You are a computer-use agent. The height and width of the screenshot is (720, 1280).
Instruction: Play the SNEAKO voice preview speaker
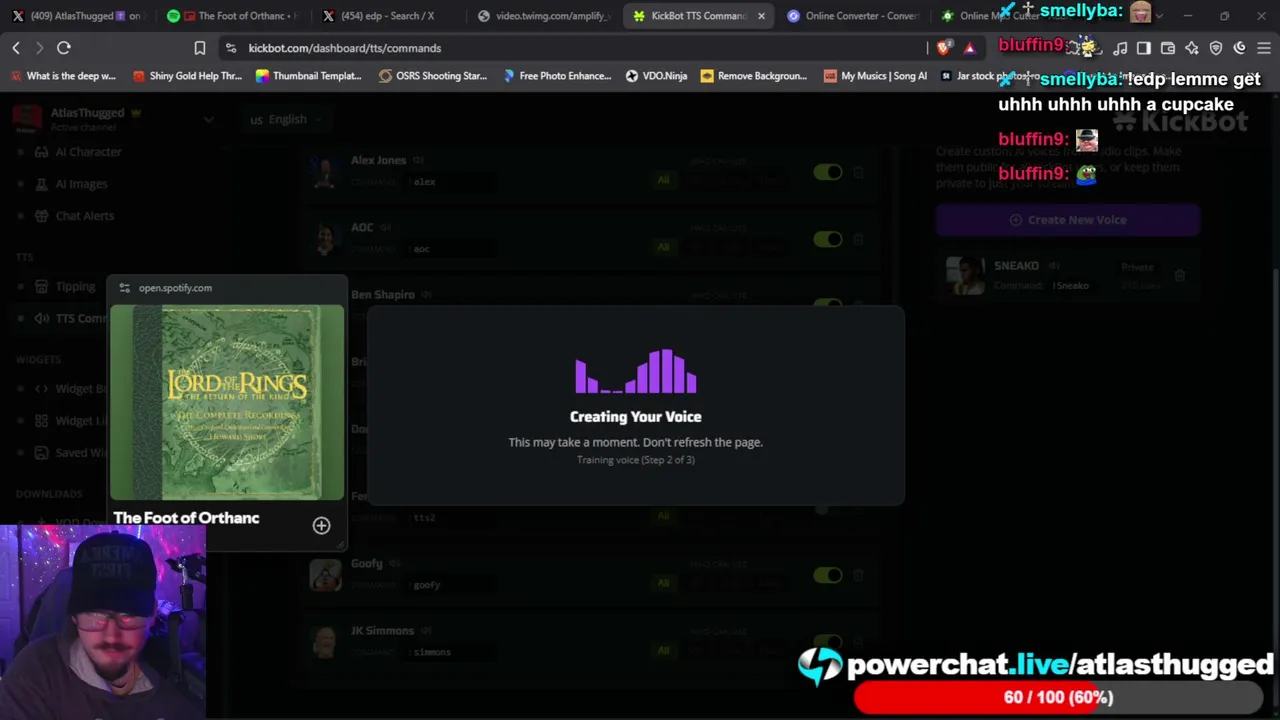tap(1054, 266)
